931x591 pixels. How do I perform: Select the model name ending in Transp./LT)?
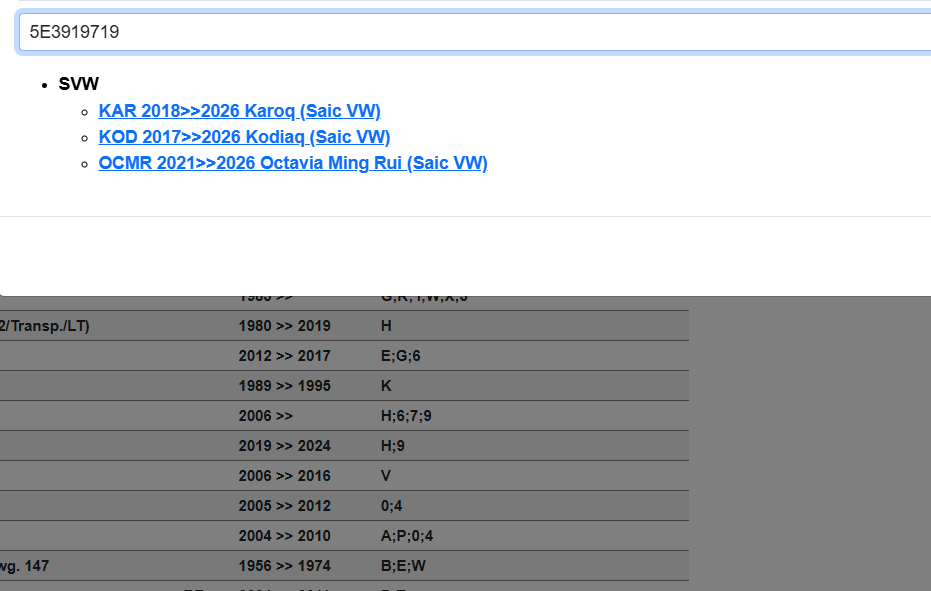(44, 326)
